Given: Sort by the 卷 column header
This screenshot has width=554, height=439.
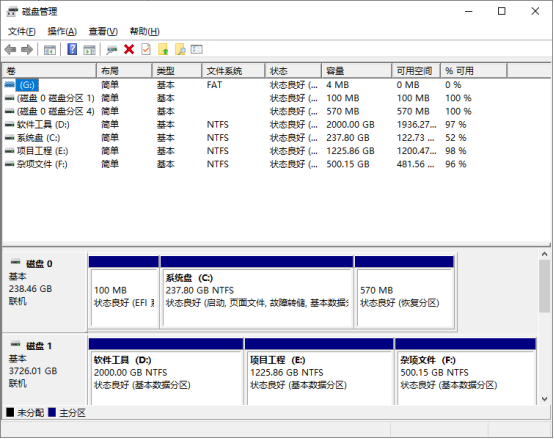Looking at the screenshot, I should click(x=49, y=71).
